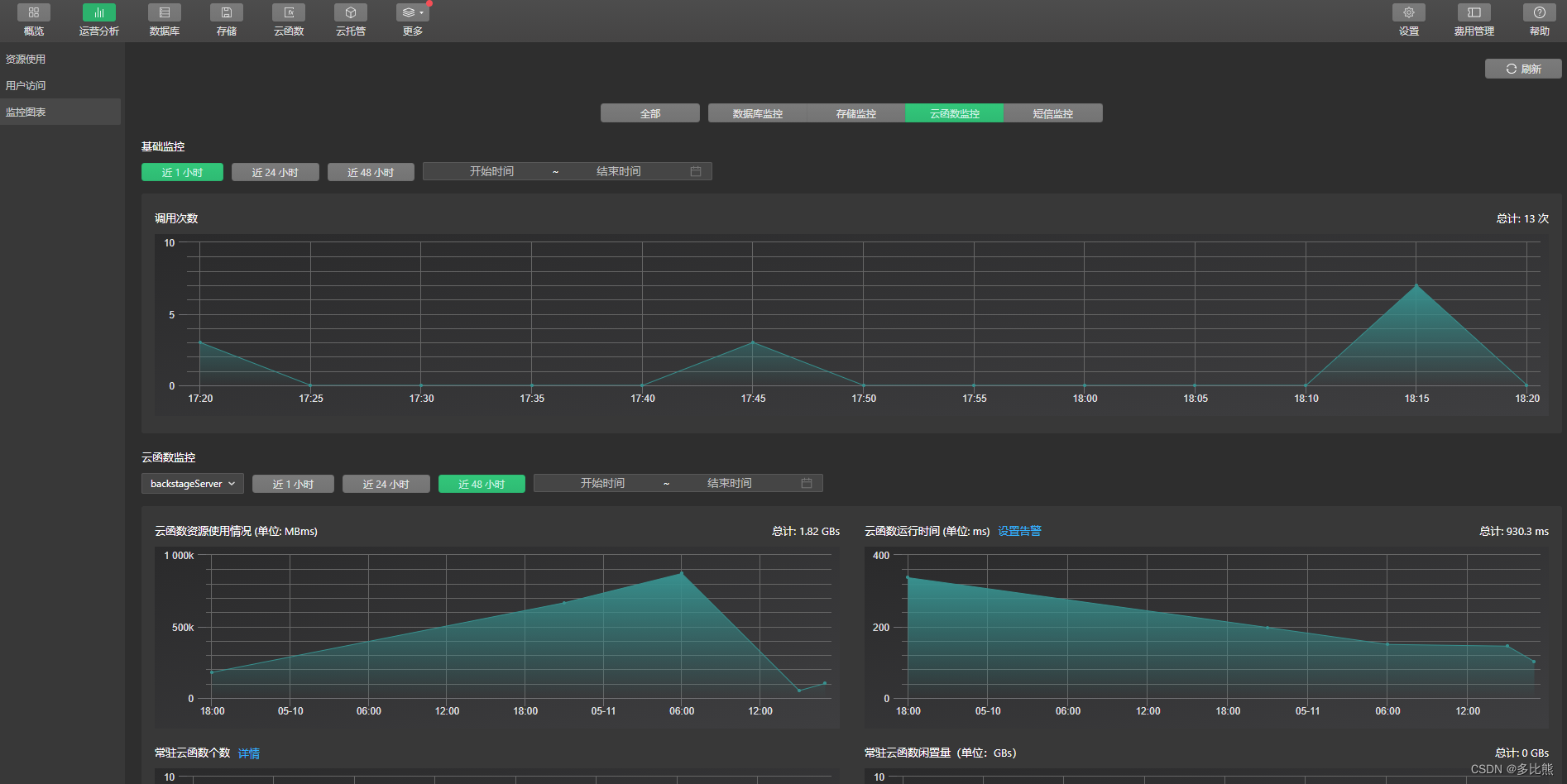Open the 设置 gear icon
Image resolution: width=1567 pixels, height=784 pixels.
(x=1409, y=12)
